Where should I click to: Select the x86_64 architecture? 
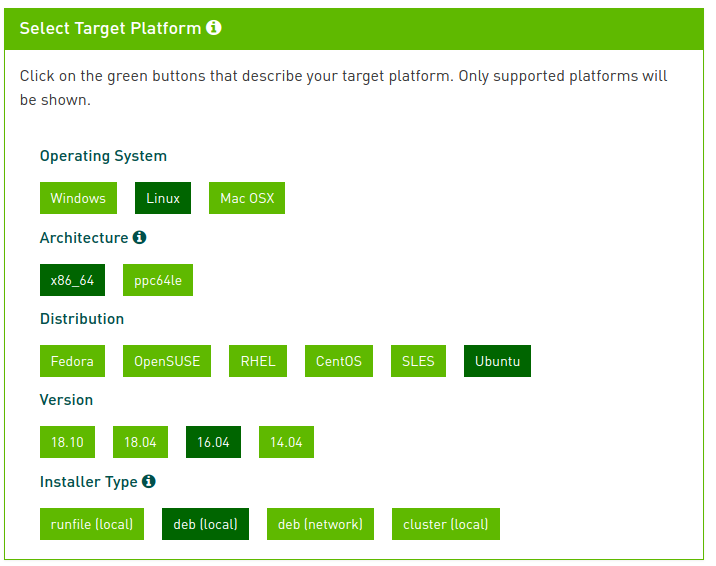click(x=72, y=280)
